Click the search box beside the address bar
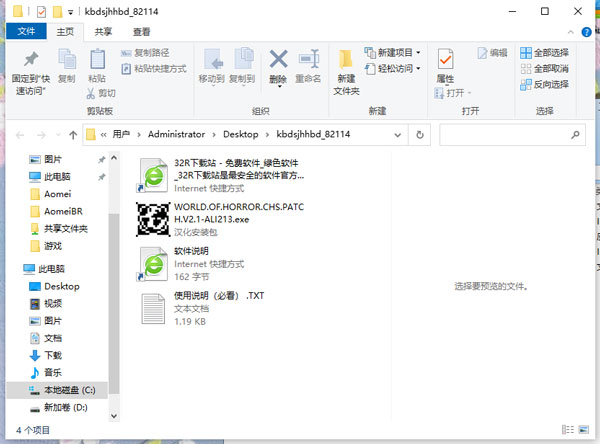 pos(510,134)
